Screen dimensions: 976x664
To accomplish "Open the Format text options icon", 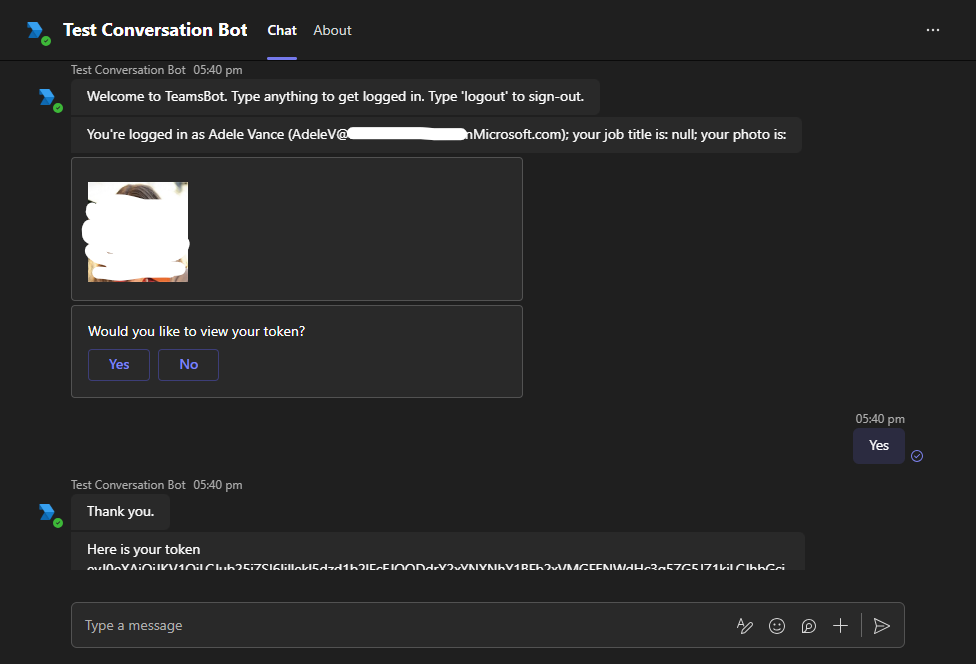I will pos(744,625).
